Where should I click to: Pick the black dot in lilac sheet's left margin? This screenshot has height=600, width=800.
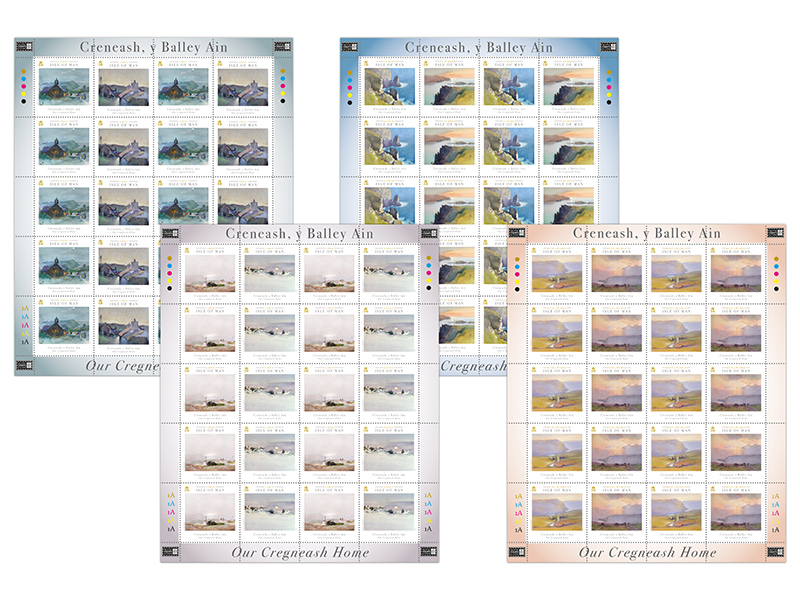(x=169, y=288)
